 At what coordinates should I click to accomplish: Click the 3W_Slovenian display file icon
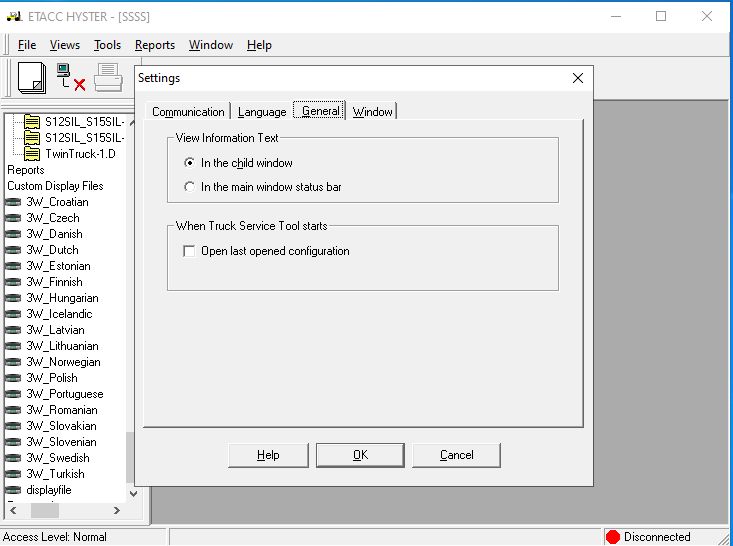pos(13,442)
